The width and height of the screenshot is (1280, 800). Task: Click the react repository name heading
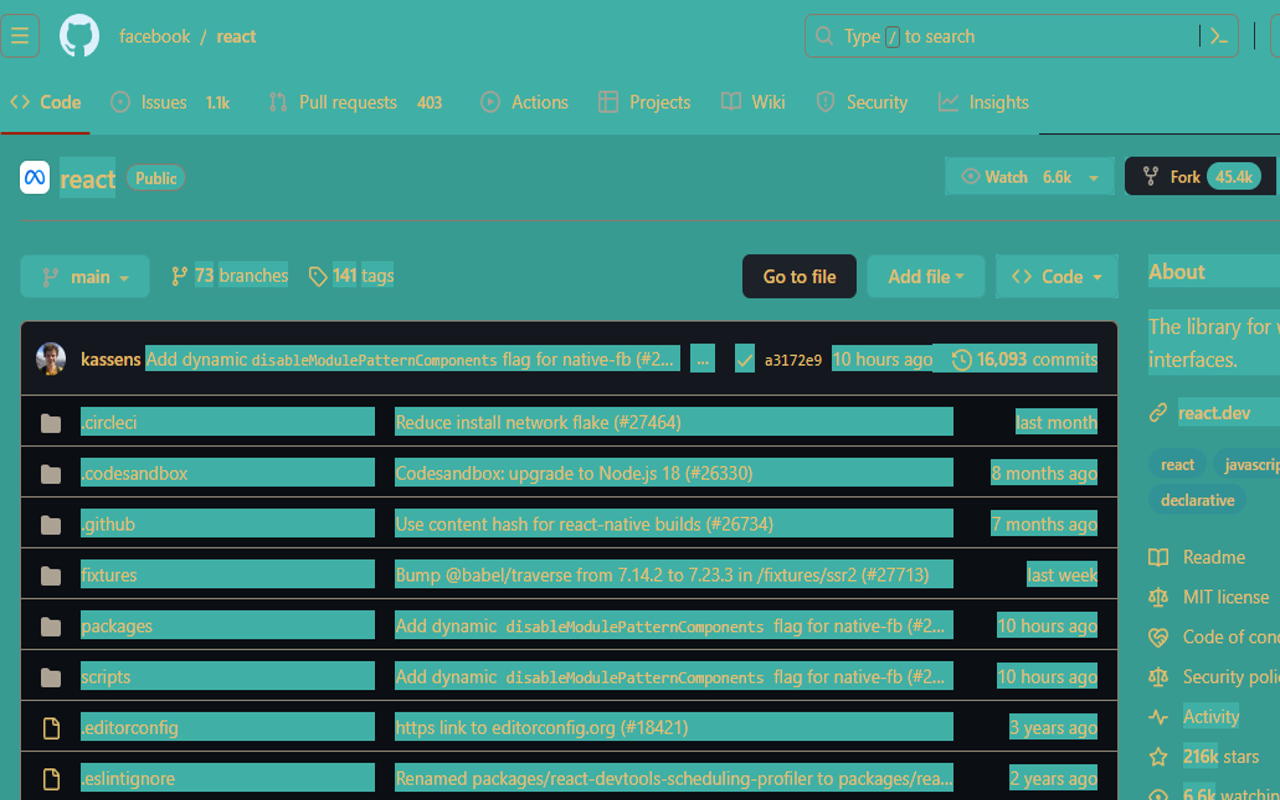pyautogui.click(x=88, y=179)
